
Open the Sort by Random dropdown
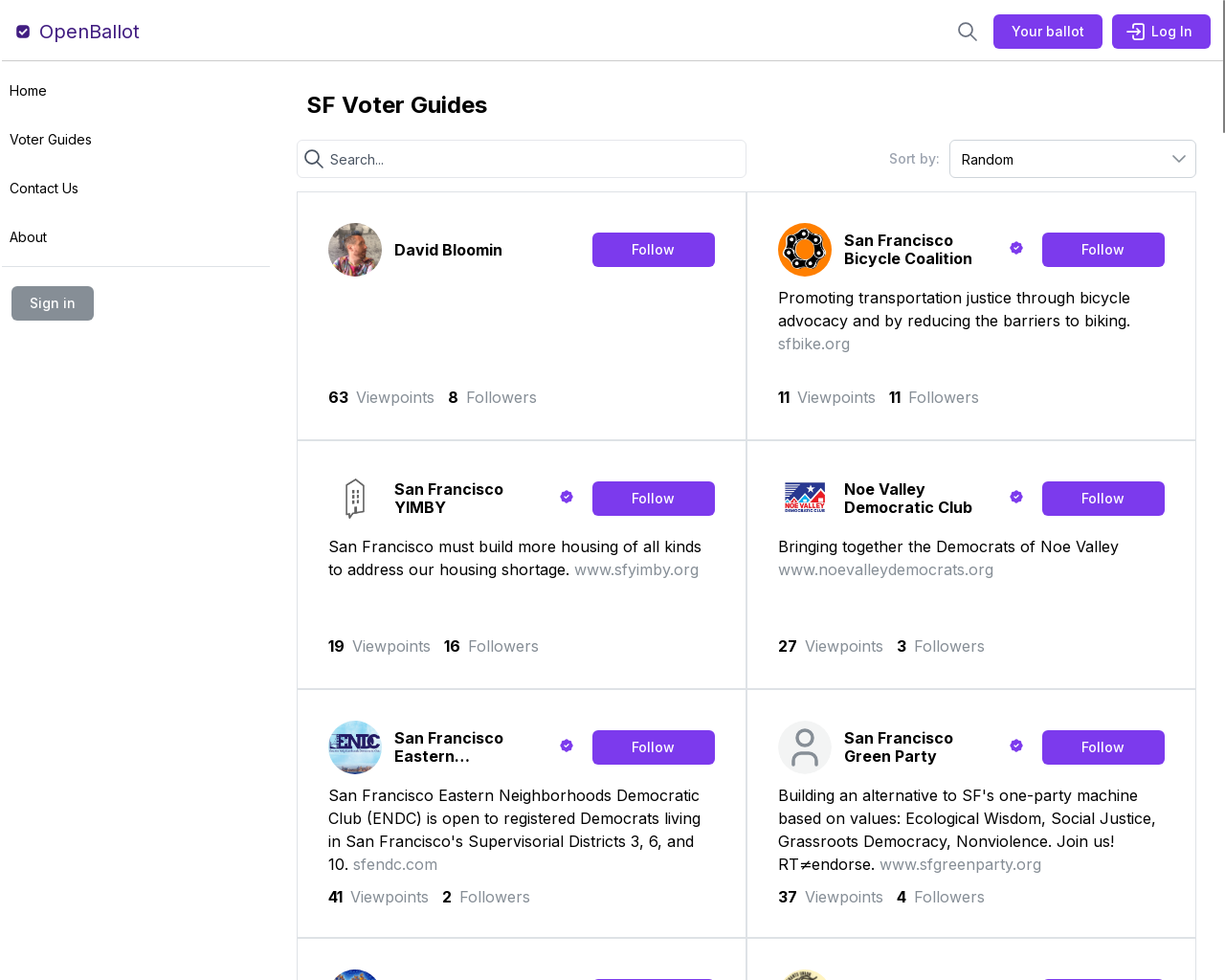[x=1073, y=159]
